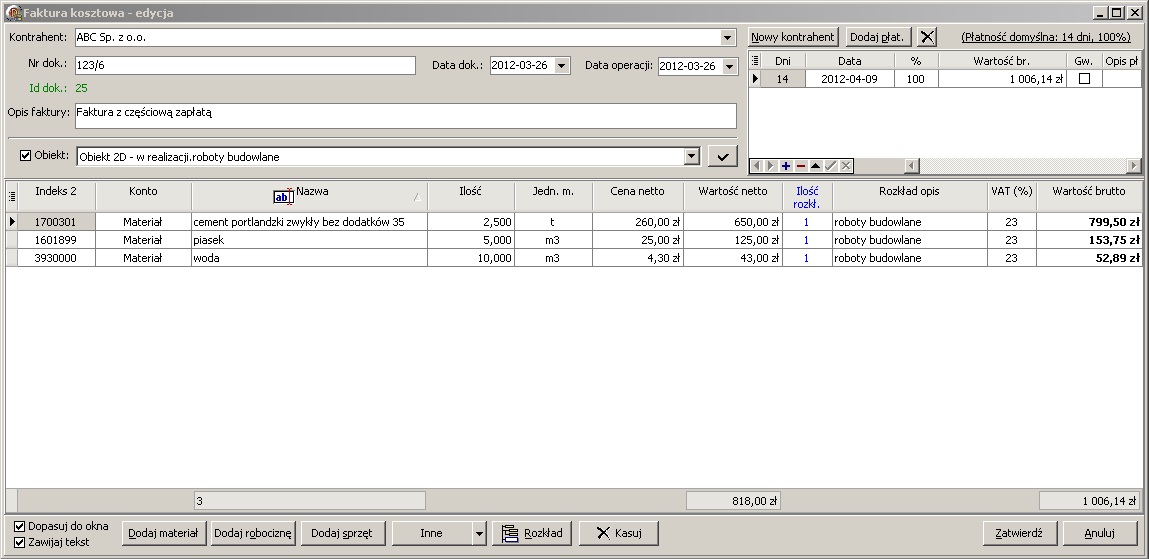Click Wartość brutto column header
This screenshot has height=559, width=1149.
(1089, 196)
